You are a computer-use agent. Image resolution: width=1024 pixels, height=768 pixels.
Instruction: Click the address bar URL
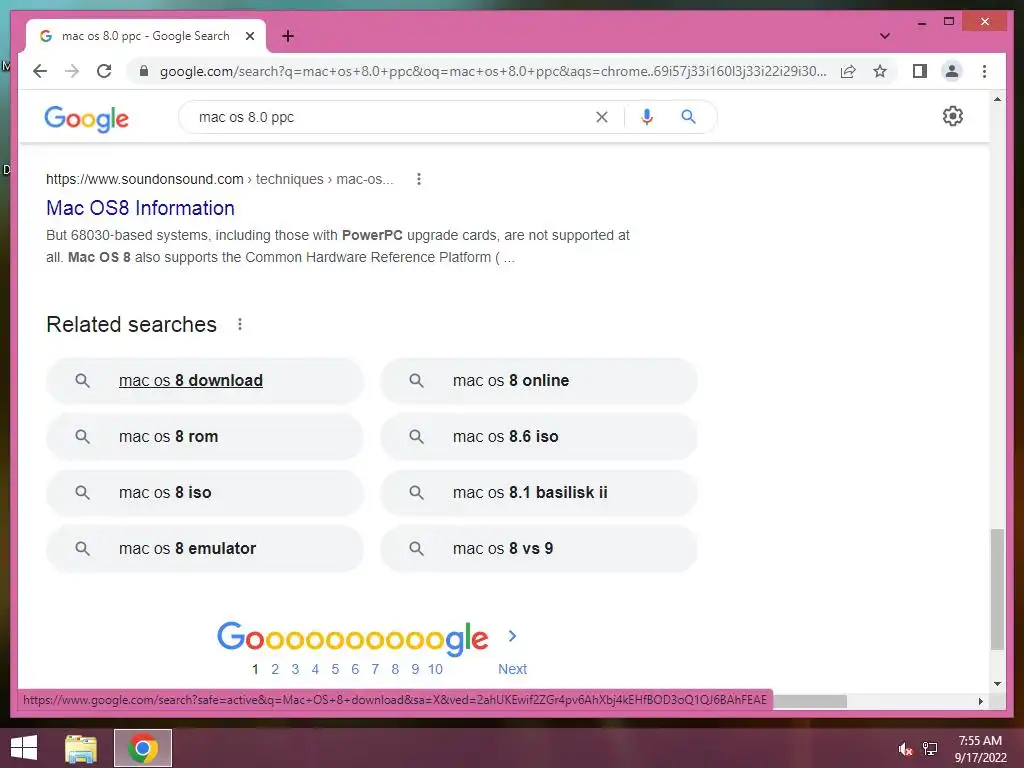[493, 71]
